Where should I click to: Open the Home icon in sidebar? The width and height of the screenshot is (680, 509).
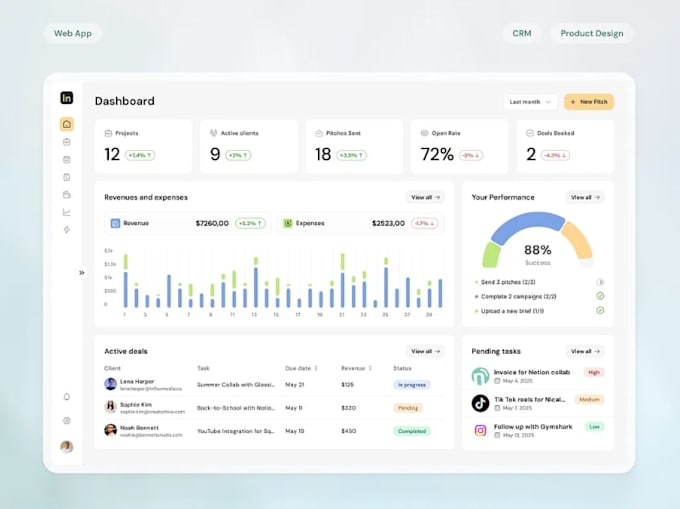66,124
